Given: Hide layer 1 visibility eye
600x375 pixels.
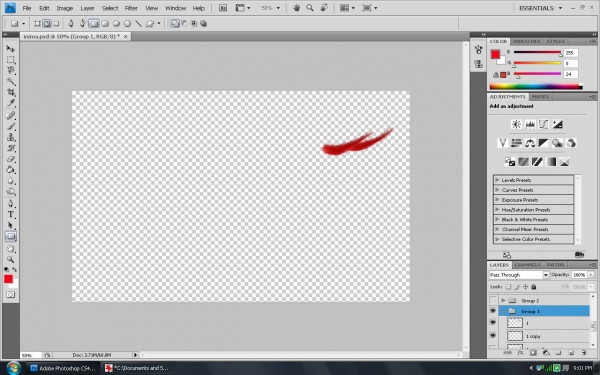Looking at the screenshot, I should tap(493, 323).
